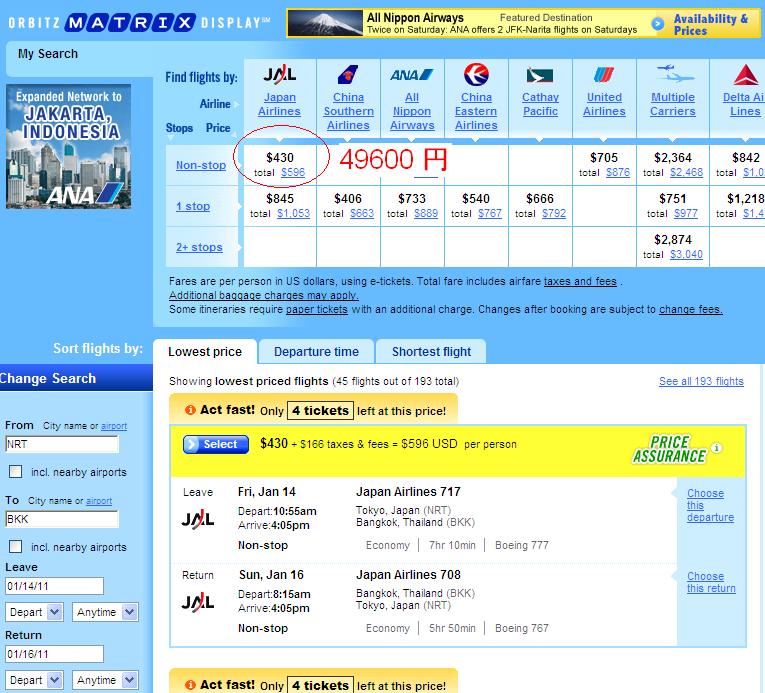The width and height of the screenshot is (765, 693).
Task: Click the Mount Fuji image in the ANA banner
Action: point(325,23)
